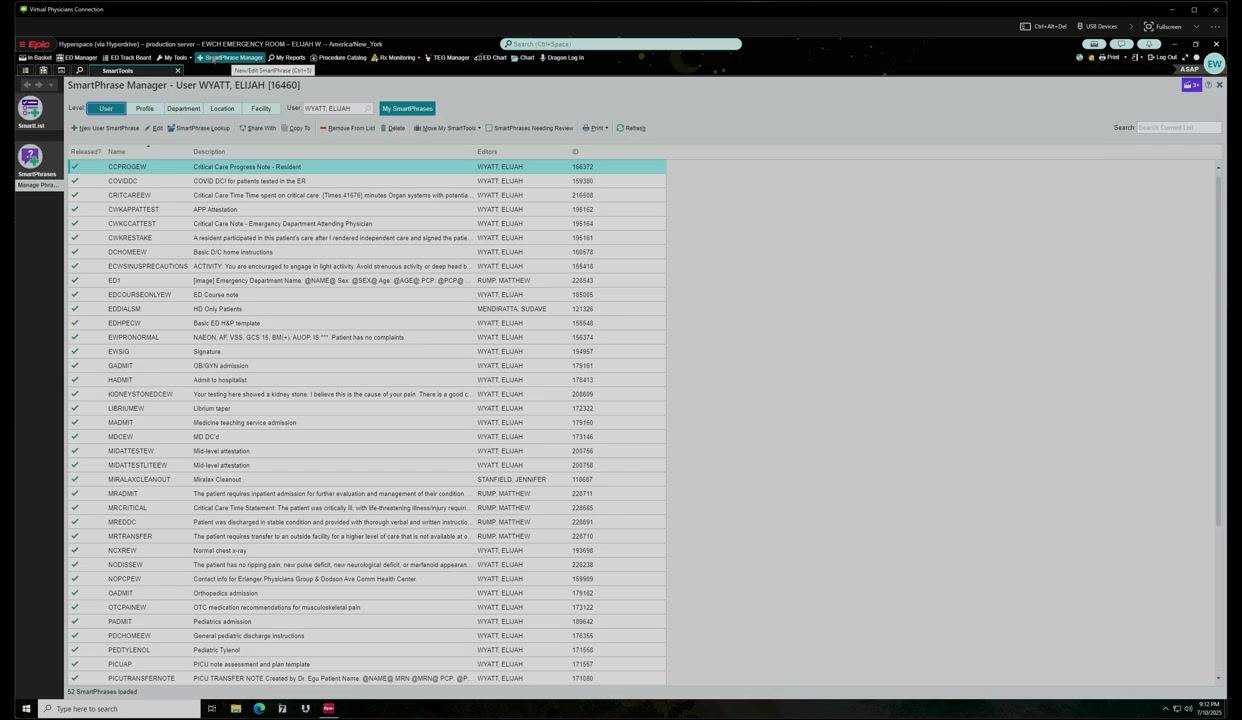Click the released checkmark for LIBRIUMEW

tap(75, 408)
